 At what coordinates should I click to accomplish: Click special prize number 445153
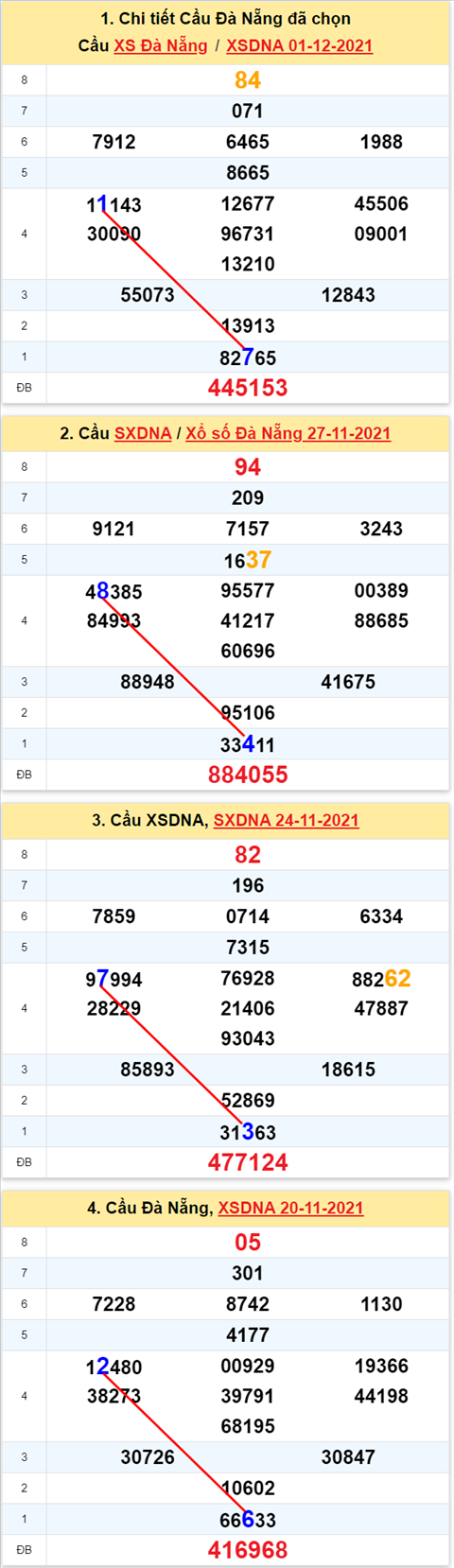(x=248, y=388)
